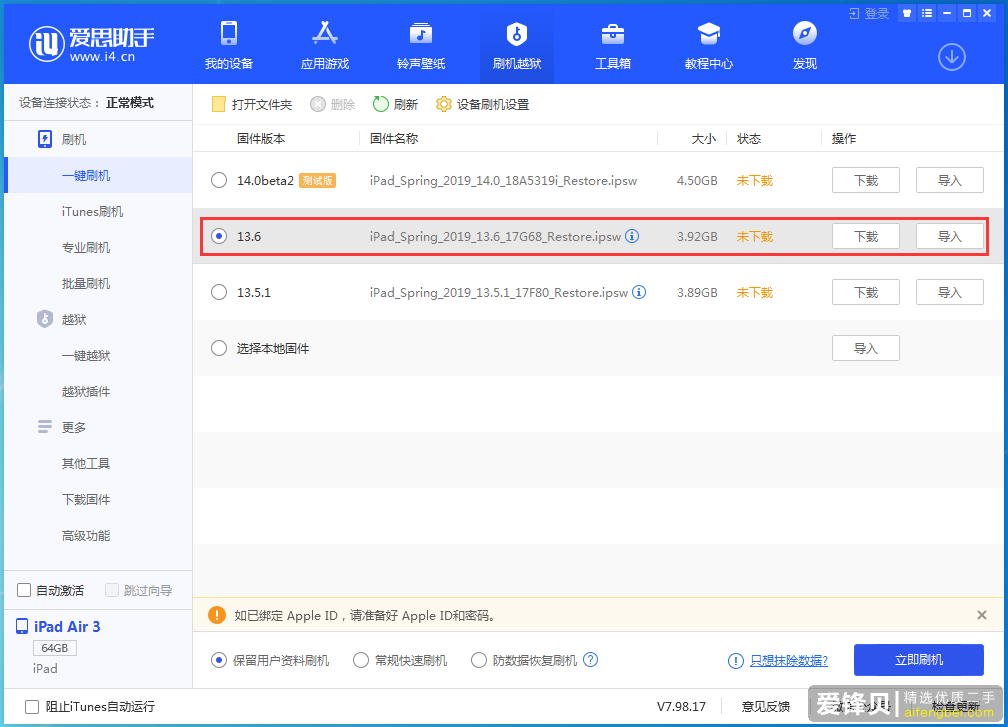Open help icon beside 防数据恢复刷机
Image resolution: width=1008 pixels, height=727 pixels.
pyautogui.click(x=590, y=660)
